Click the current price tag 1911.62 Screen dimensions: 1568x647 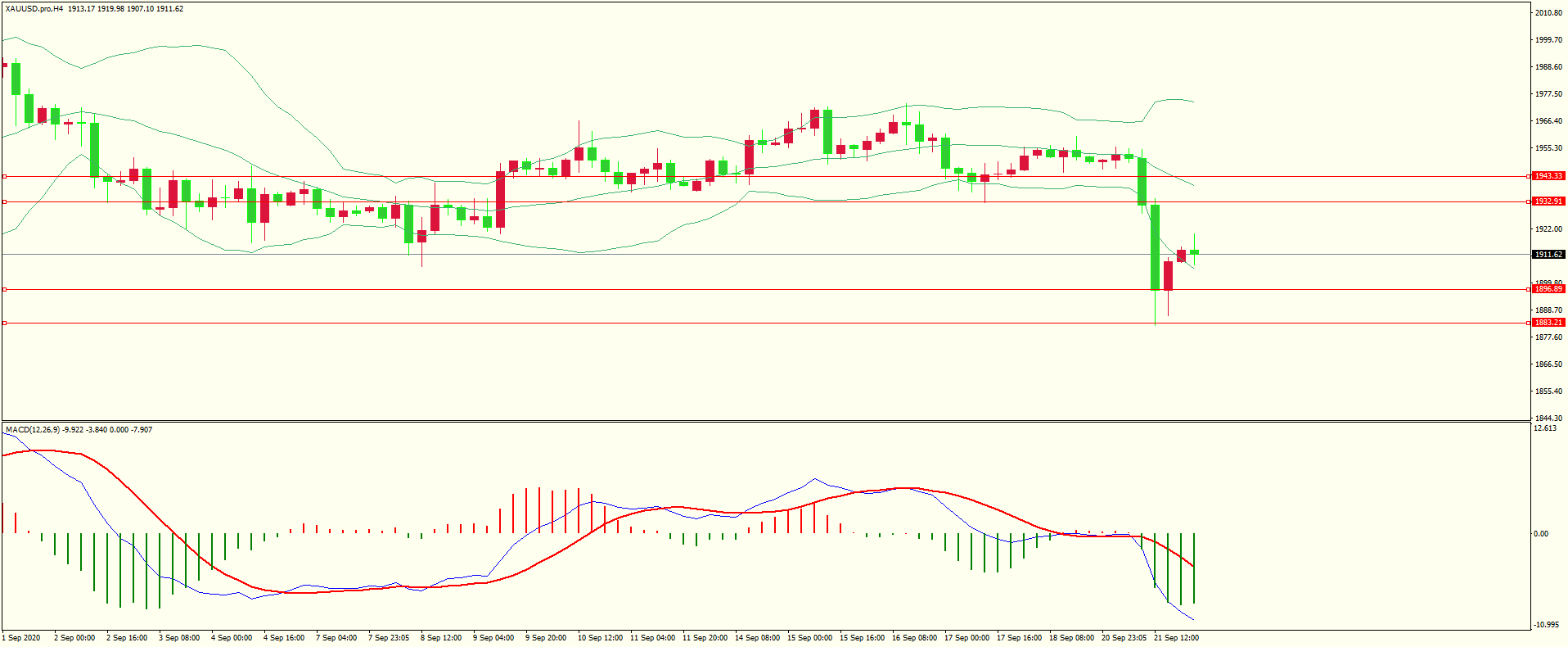[x=1548, y=255]
